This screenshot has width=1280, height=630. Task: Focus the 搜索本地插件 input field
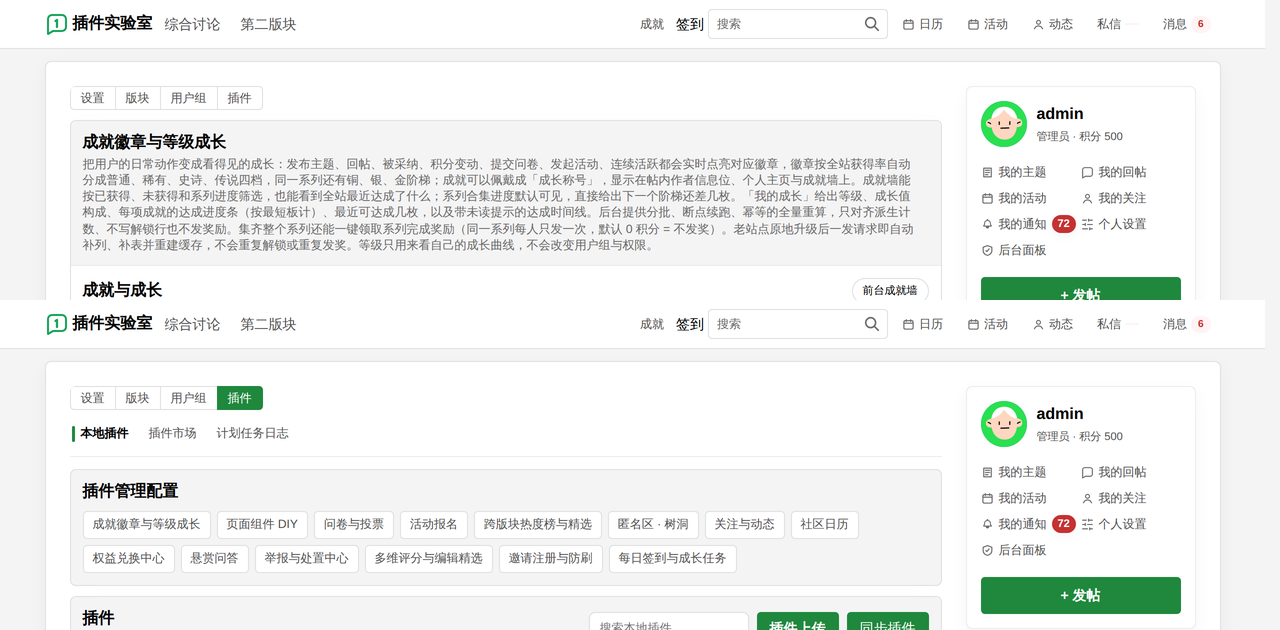click(669, 621)
